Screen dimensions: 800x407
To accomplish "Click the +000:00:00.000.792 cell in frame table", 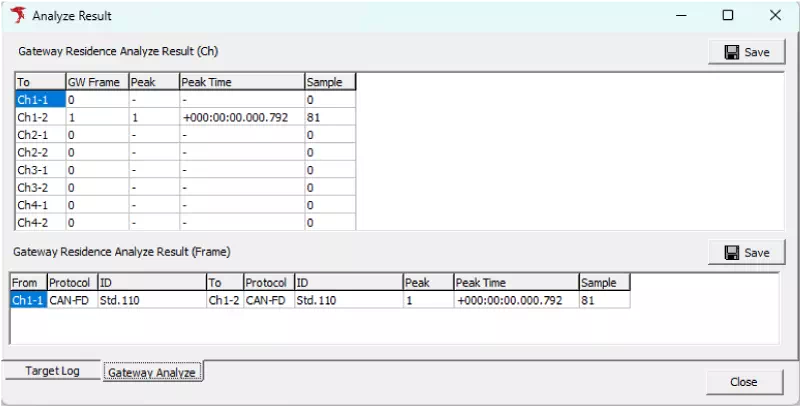I will tap(514, 300).
